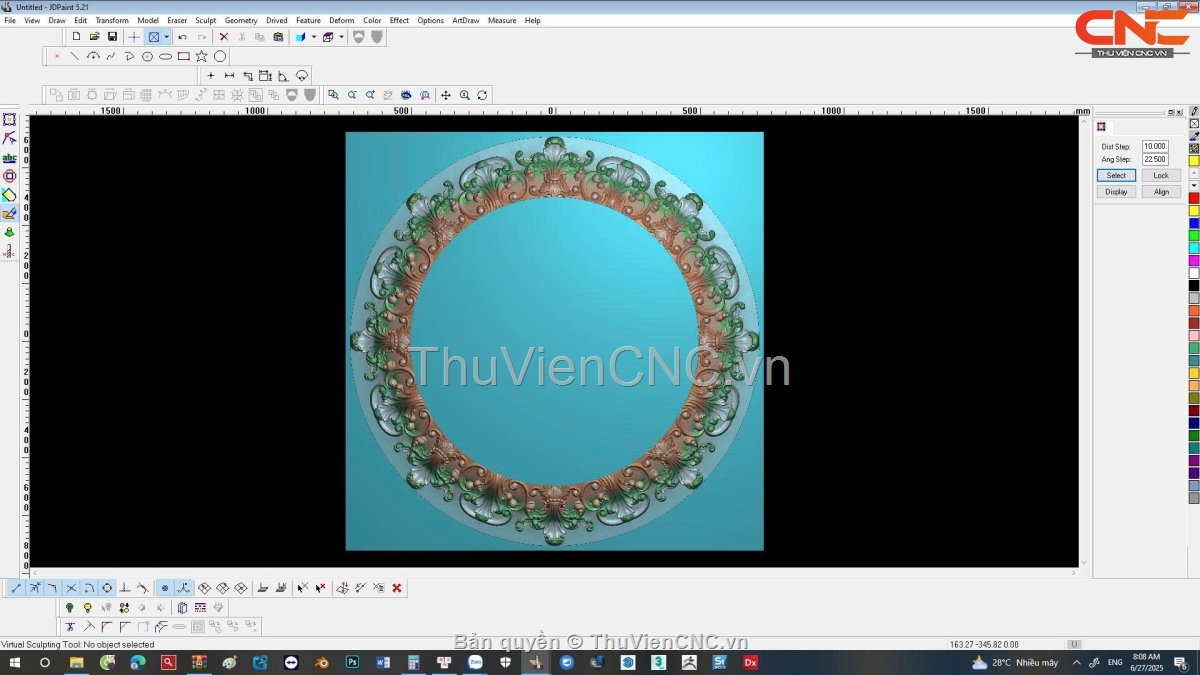Select the Text abc tool in the left sidebar
This screenshot has height=675, width=1200.
point(9,157)
